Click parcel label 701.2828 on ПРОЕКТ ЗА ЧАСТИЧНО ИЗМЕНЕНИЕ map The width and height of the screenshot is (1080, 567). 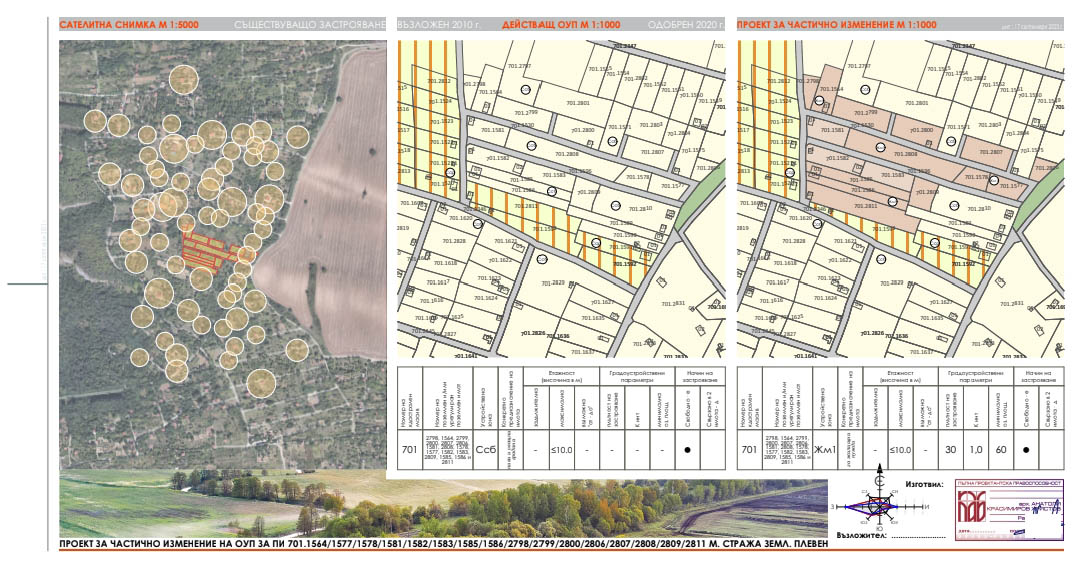click(x=794, y=241)
